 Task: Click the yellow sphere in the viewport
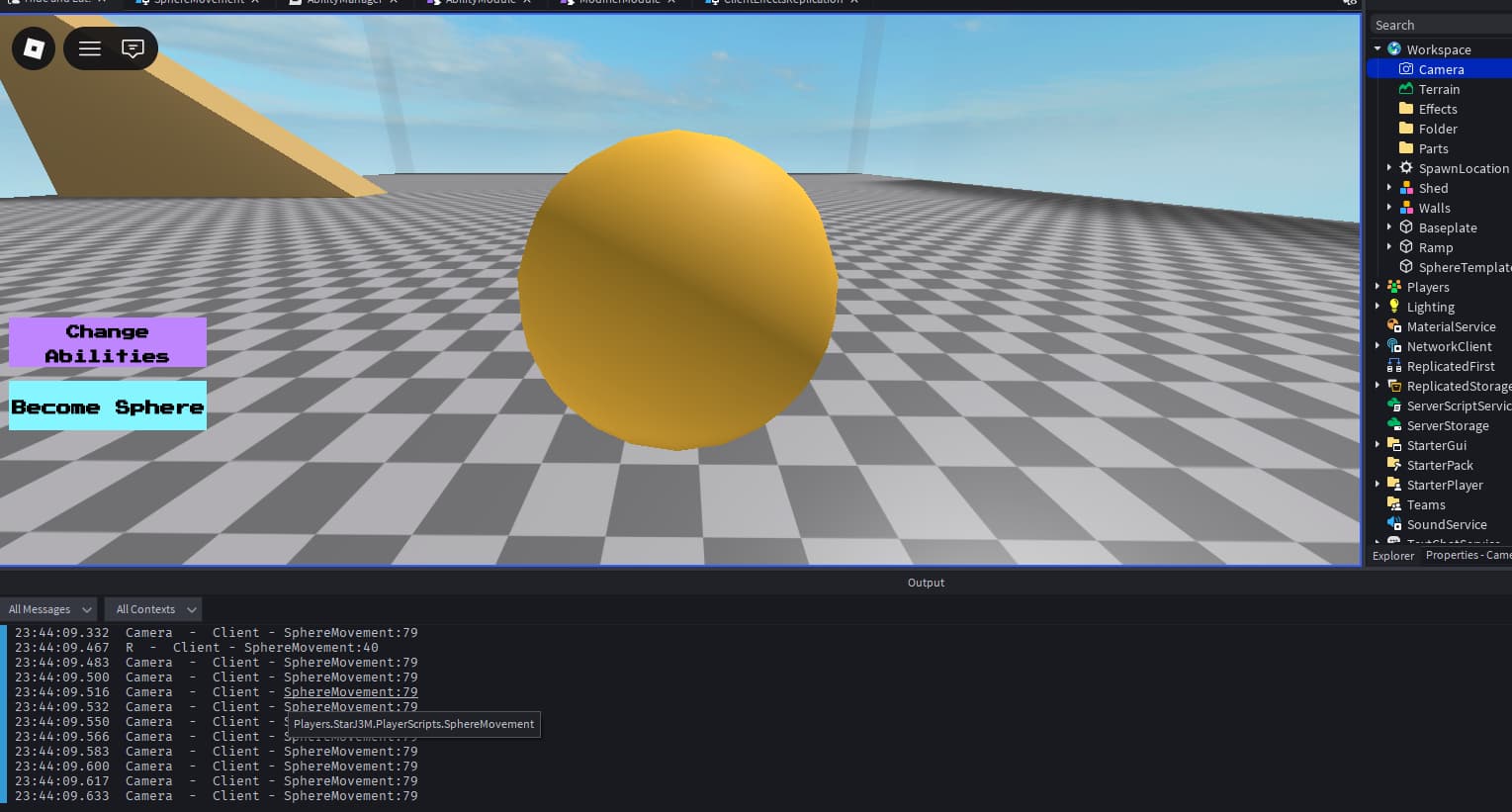click(x=677, y=290)
